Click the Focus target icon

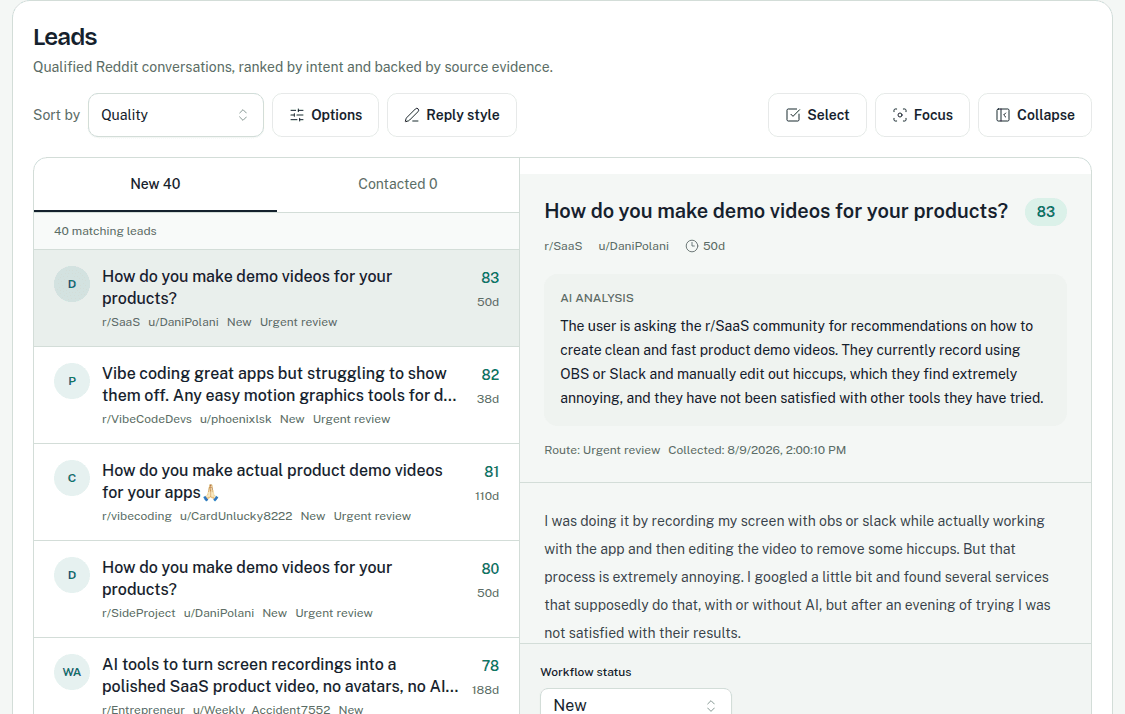[x=900, y=115]
